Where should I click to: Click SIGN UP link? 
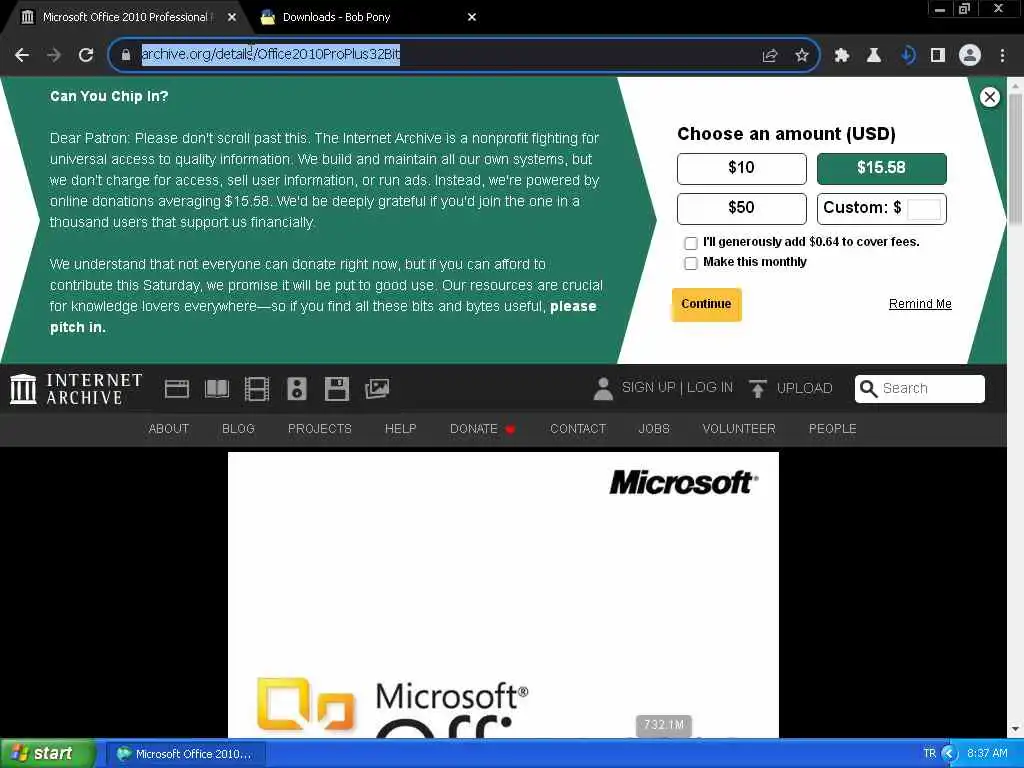pos(648,388)
